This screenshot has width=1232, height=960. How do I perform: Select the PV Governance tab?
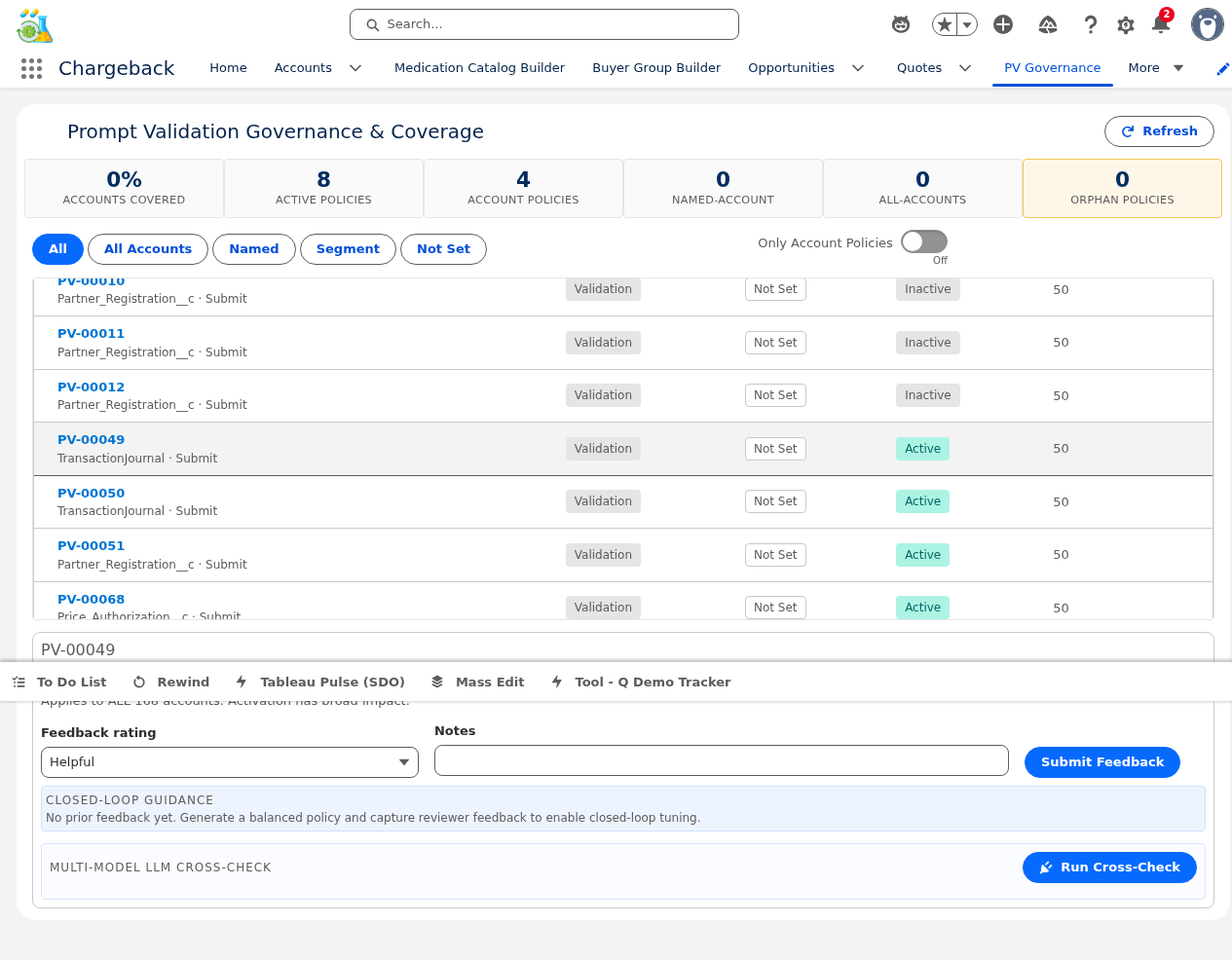point(1052,68)
